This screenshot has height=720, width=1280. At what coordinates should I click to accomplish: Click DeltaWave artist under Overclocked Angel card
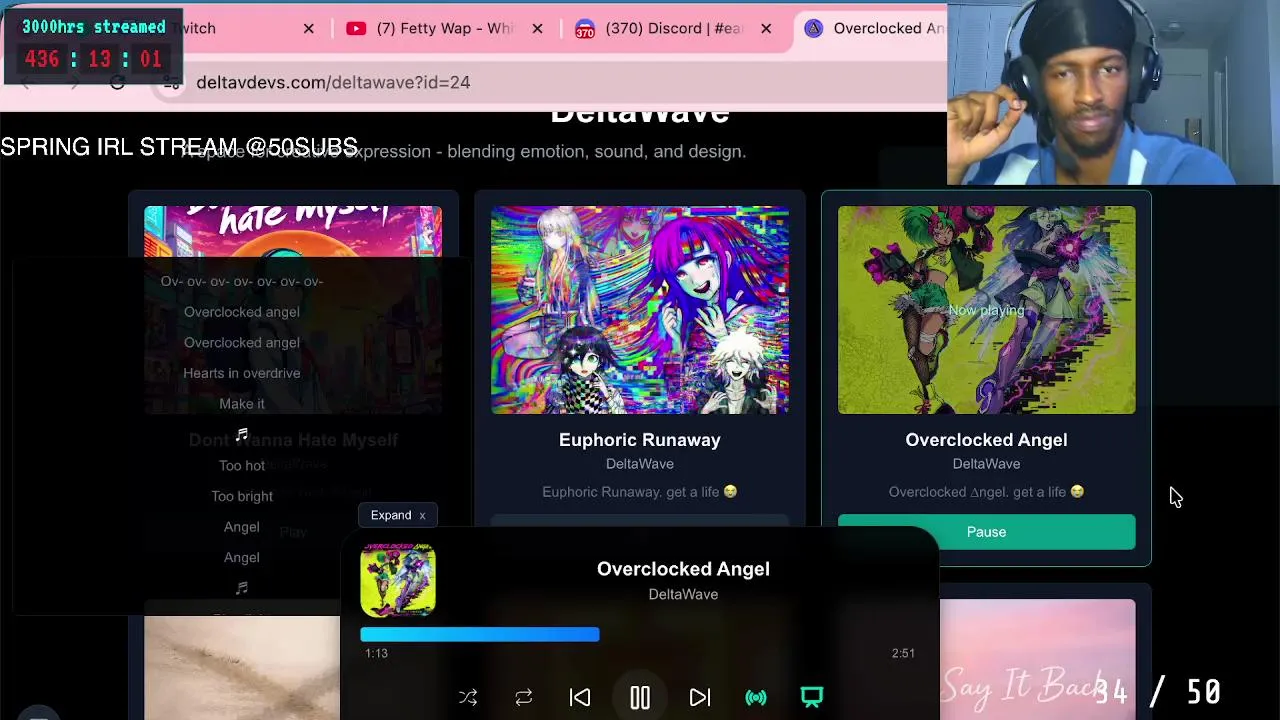986,464
